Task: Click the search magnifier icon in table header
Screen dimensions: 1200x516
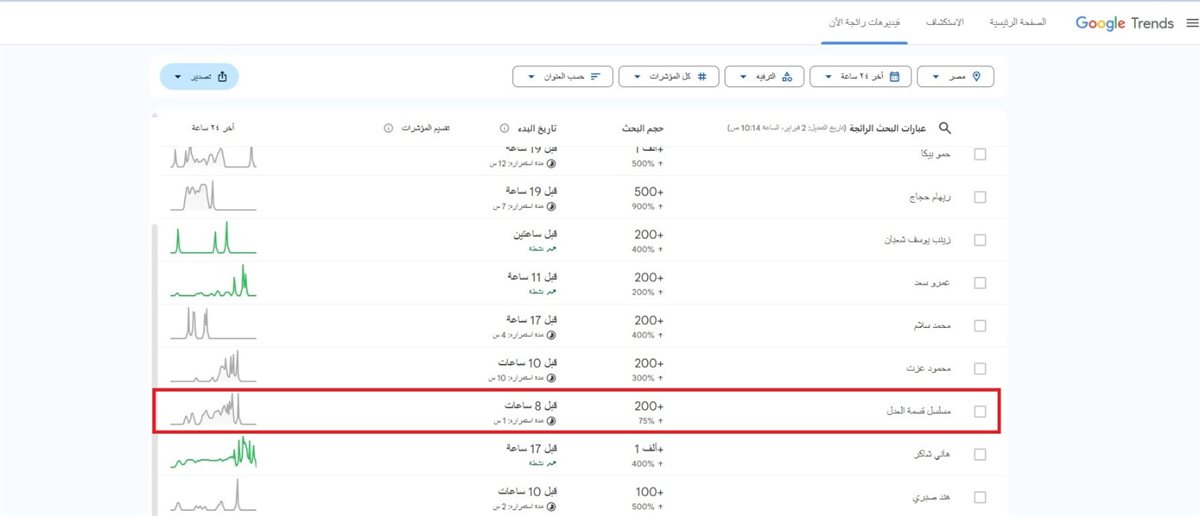Action: point(944,129)
